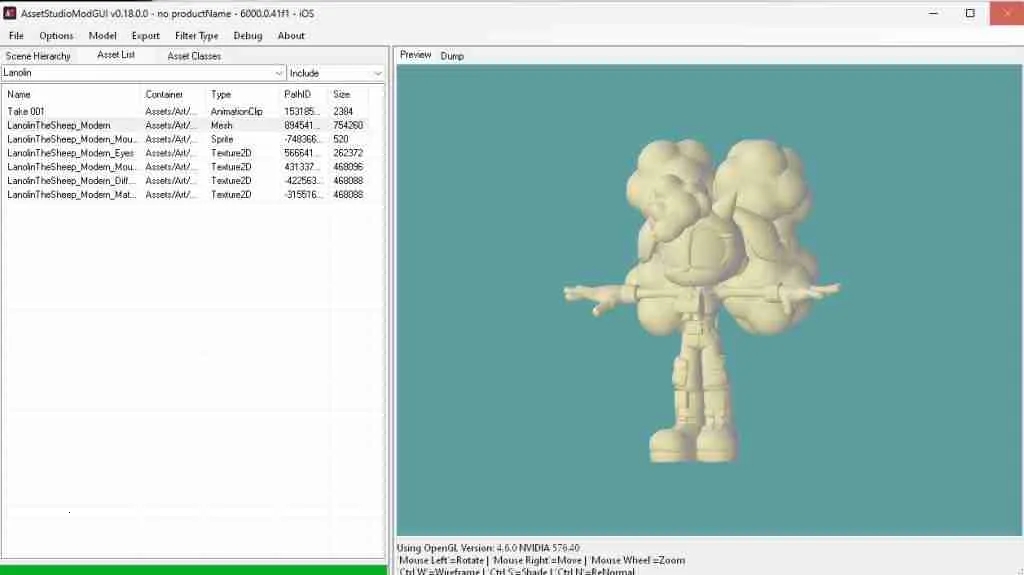Click the 262372 size cell
1024x575 pixels.
tap(348, 153)
